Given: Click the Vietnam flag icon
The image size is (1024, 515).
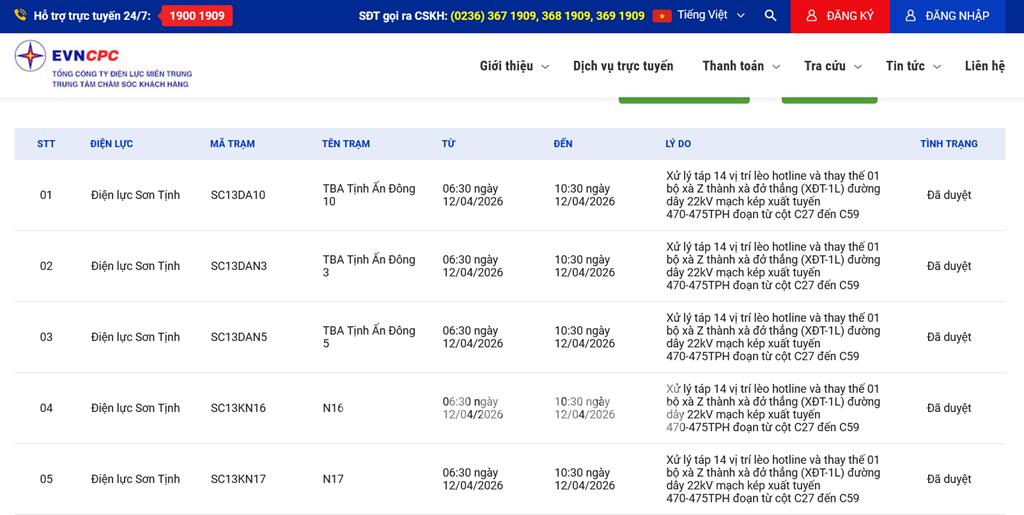Looking at the screenshot, I should 662,16.
